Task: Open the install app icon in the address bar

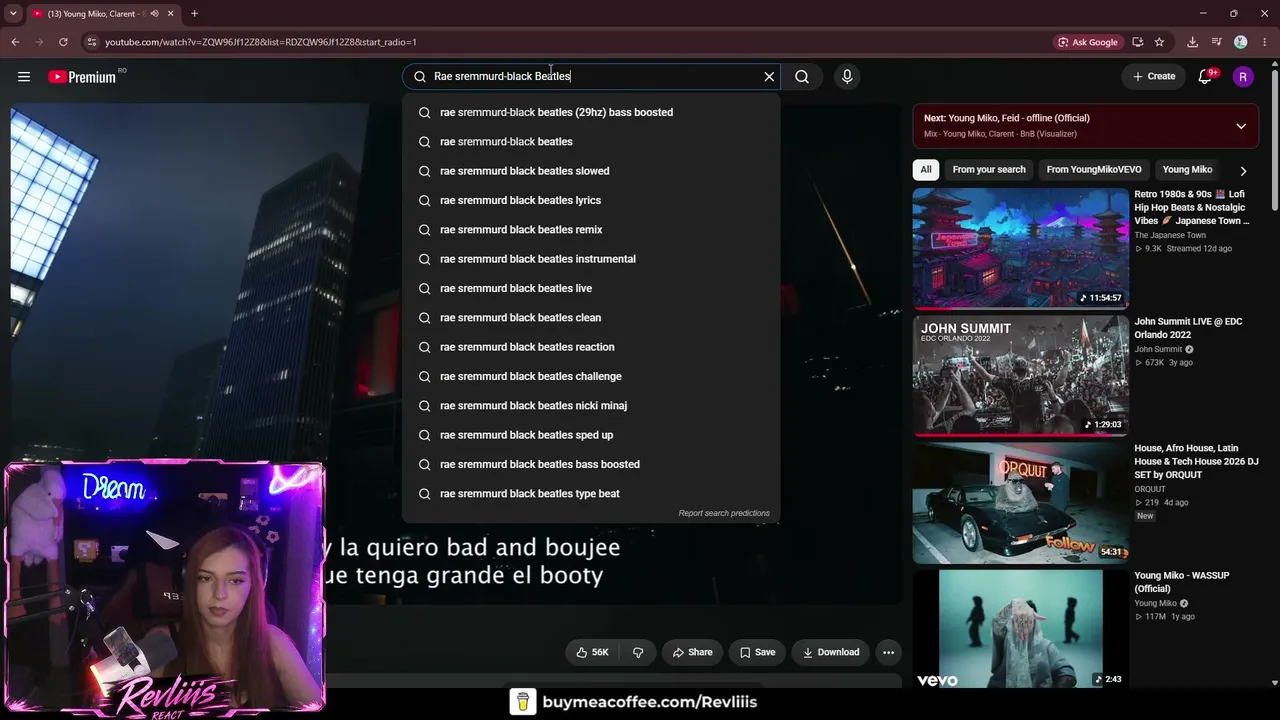Action: pos(1138,42)
